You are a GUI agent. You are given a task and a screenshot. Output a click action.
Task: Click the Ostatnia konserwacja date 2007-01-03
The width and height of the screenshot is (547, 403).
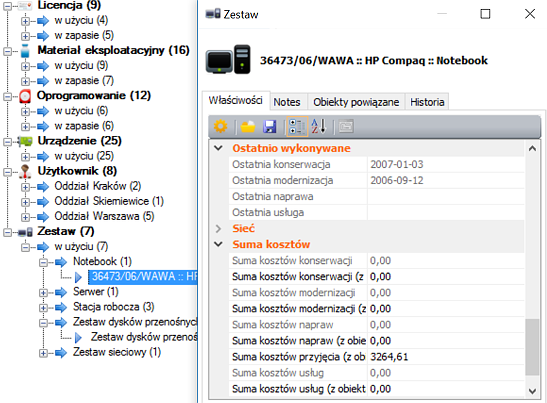pyautogui.click(x=445, y=164)
